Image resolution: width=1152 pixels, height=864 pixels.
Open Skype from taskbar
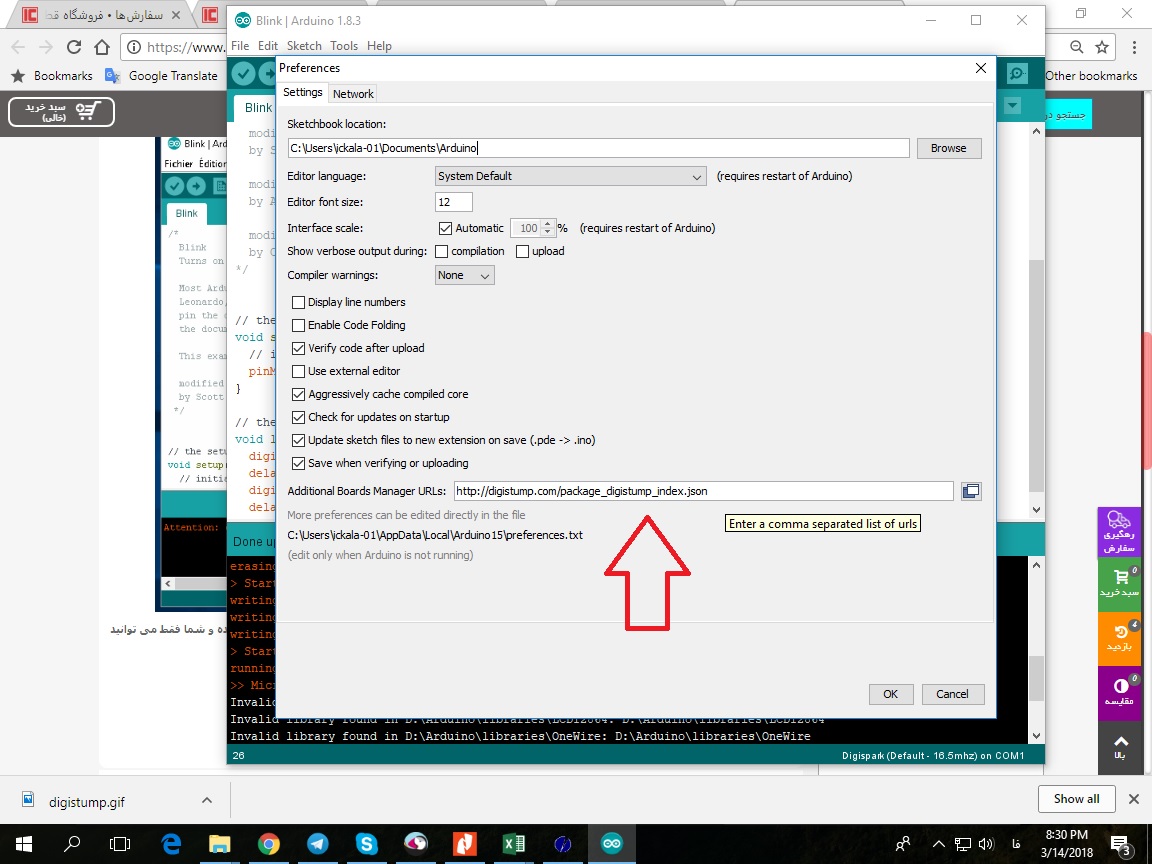coord(367,844)
